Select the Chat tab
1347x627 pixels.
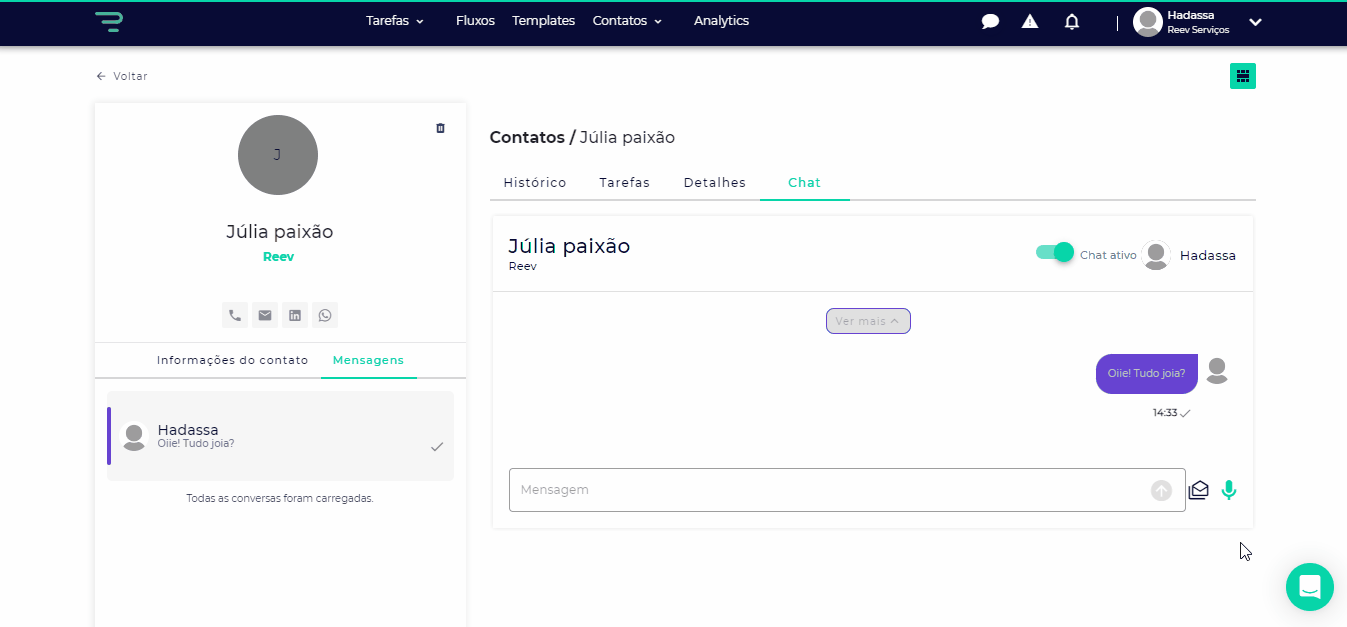point(804,183)
